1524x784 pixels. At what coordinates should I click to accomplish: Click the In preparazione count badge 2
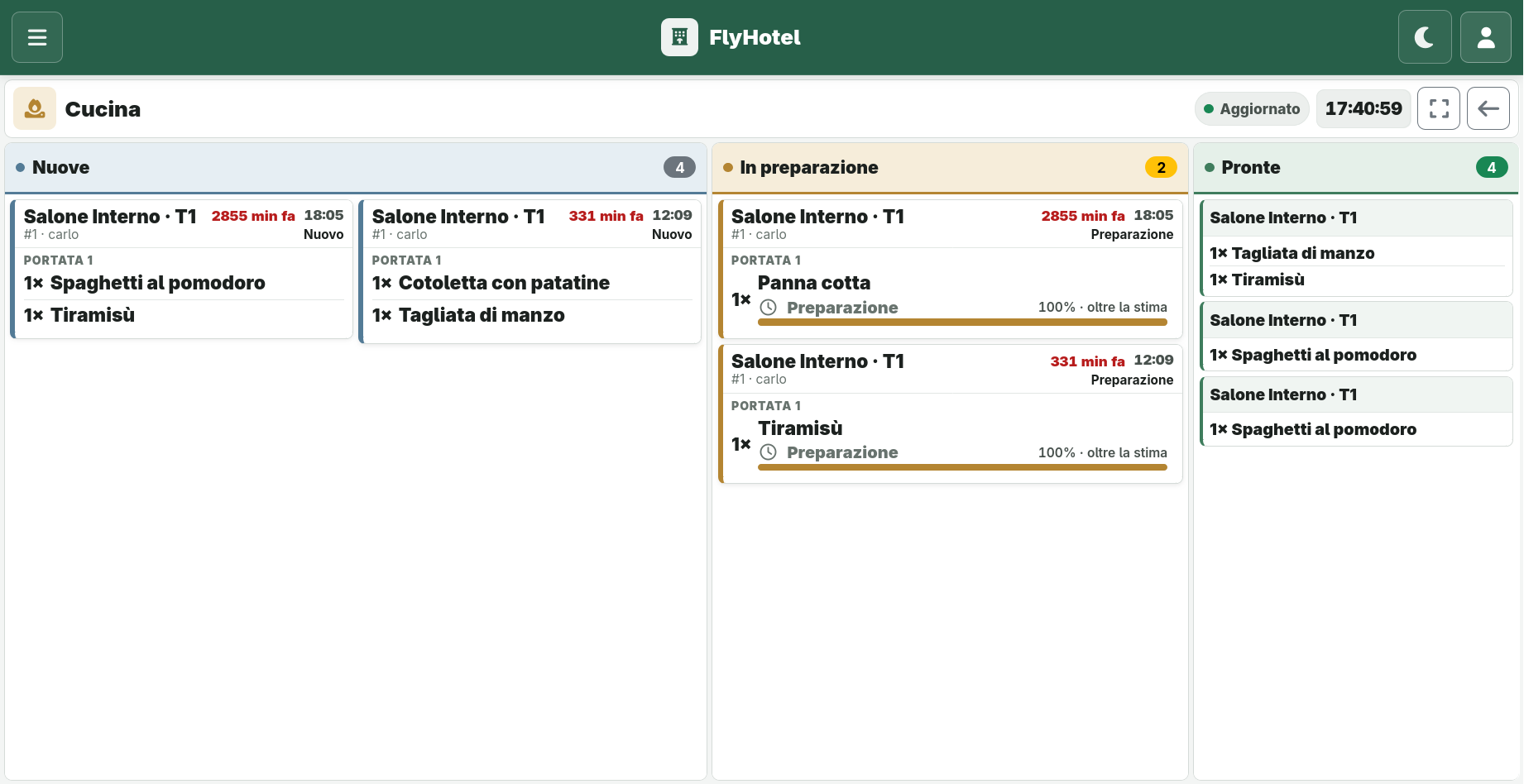[1161, 167]
